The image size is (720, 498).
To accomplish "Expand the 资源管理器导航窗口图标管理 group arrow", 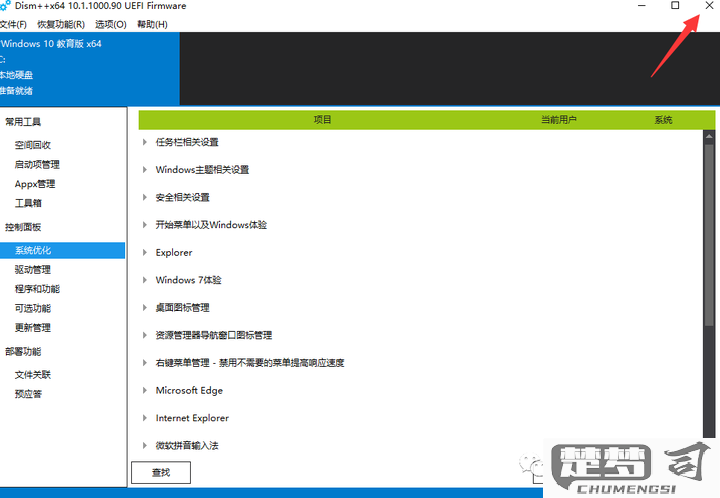I will click(x=145, y=335).
